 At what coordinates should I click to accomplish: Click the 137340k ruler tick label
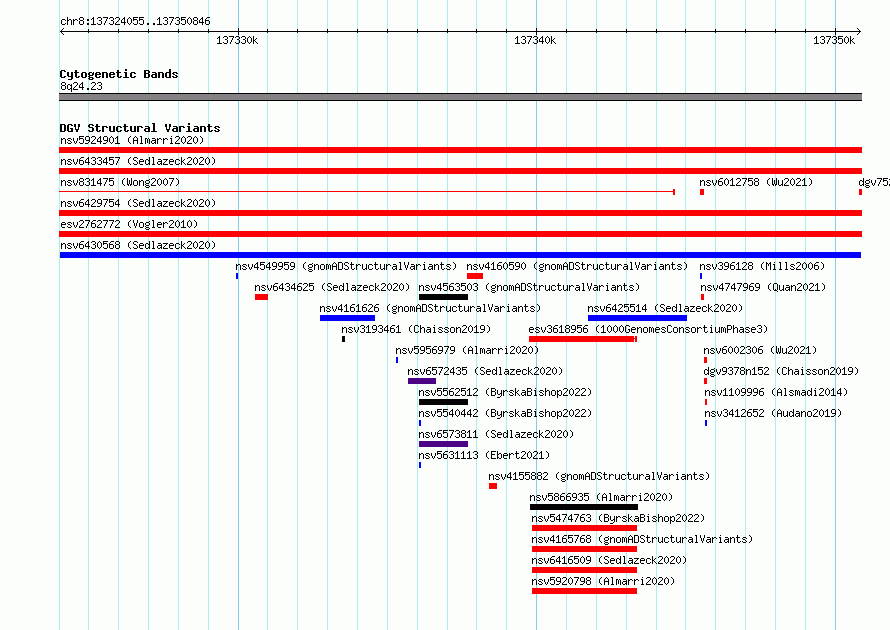point(535,40)
